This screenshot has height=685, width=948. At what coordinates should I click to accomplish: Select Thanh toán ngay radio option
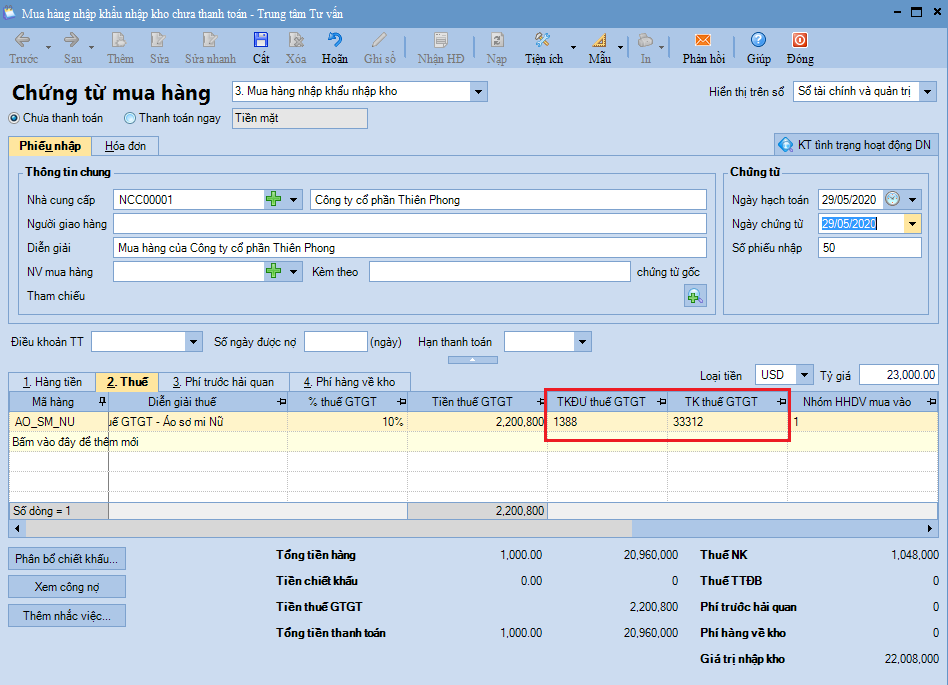click(129, 118)
